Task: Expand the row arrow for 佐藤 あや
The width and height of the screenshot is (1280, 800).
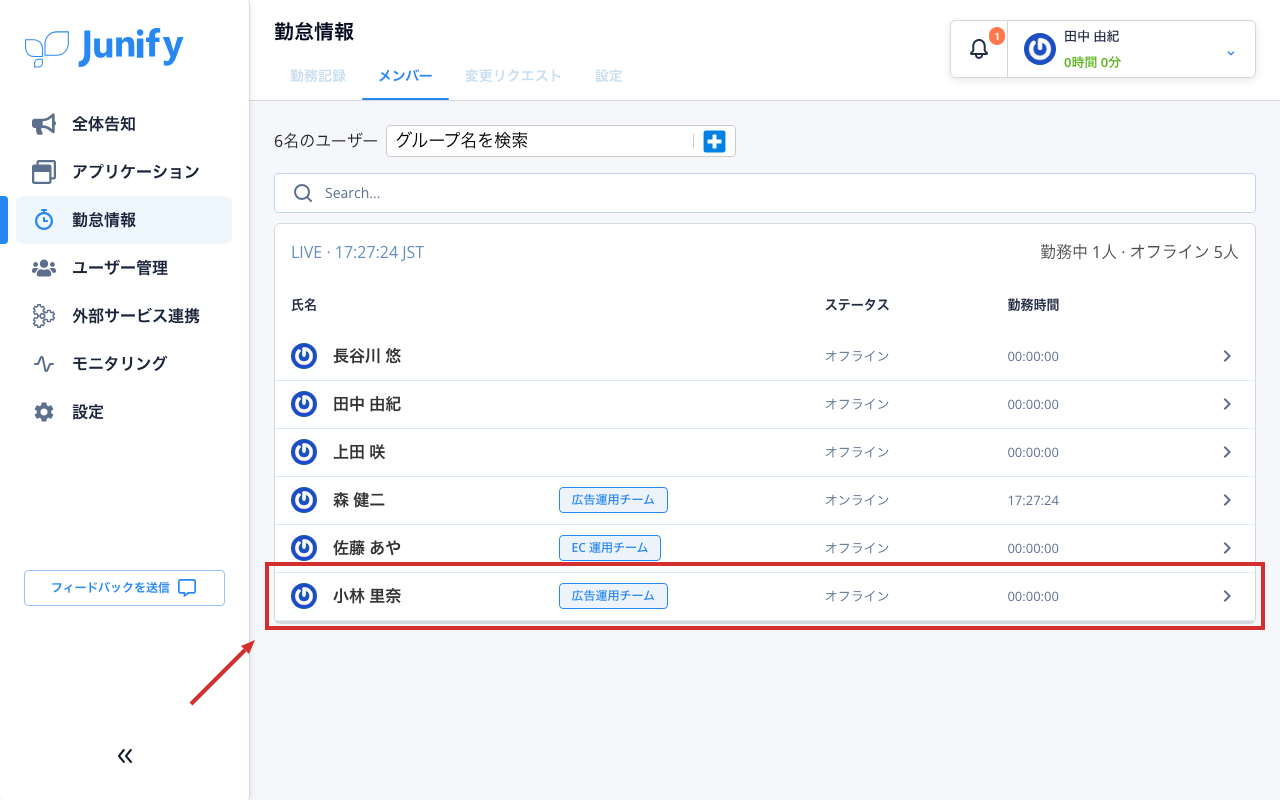Action: tap(1227, 548)
